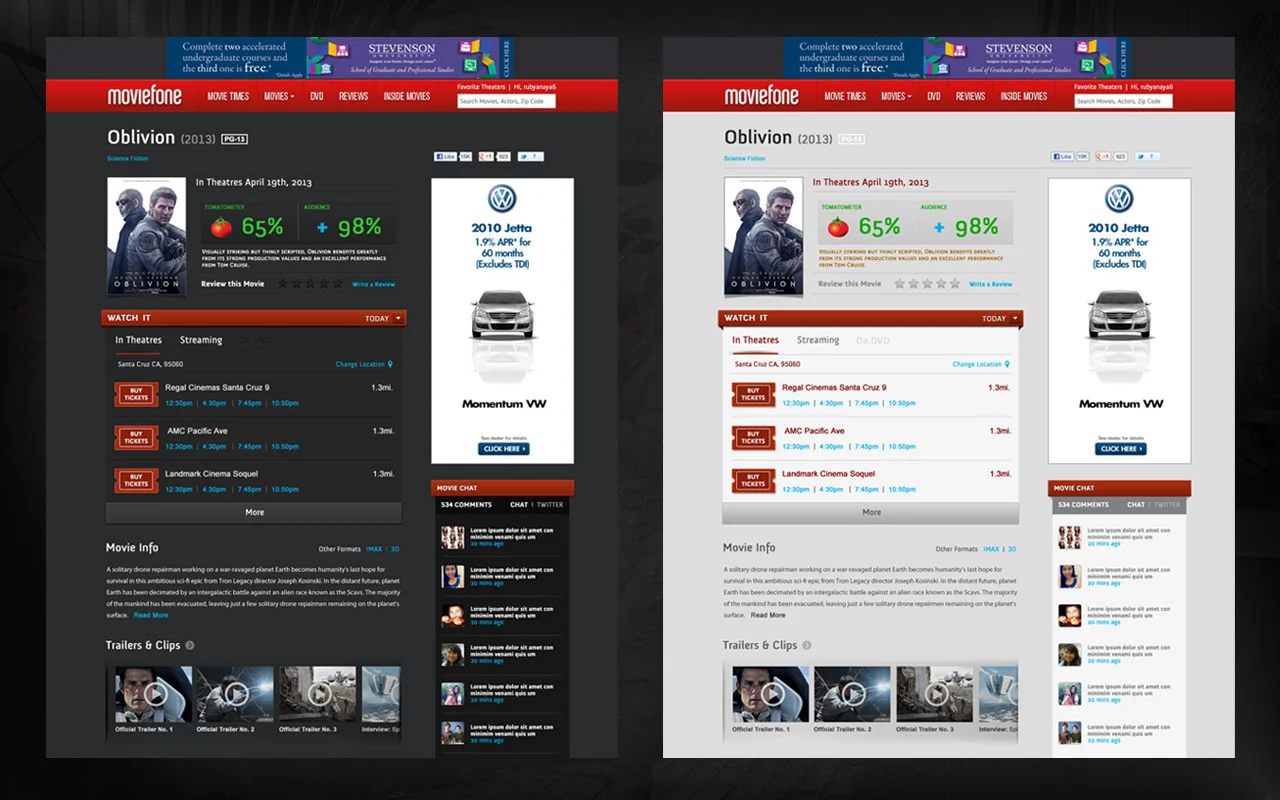Switch to On DVD tab in light version
Image resolution: width=1280 pixels, height=800 pixels.
pos(872,341)
